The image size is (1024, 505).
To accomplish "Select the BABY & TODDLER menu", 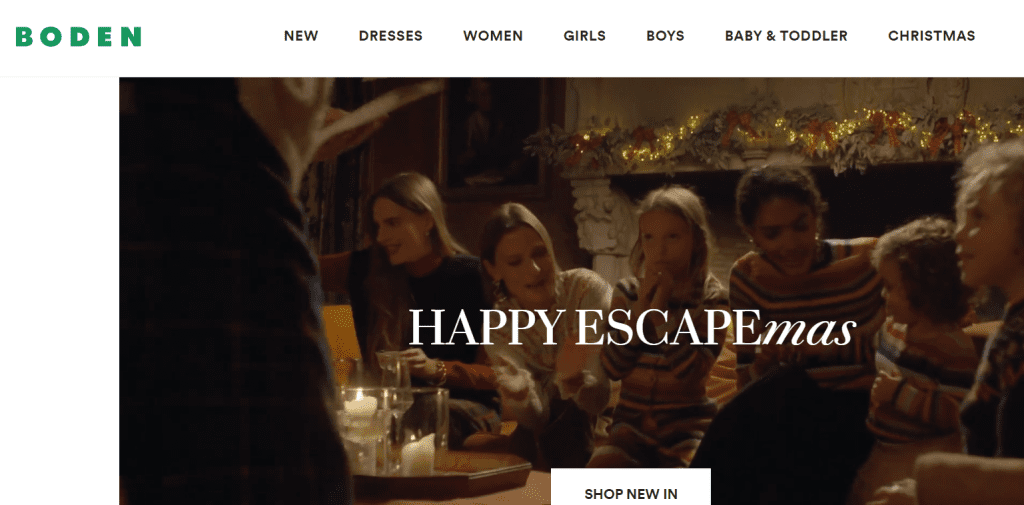I will 786,36.
